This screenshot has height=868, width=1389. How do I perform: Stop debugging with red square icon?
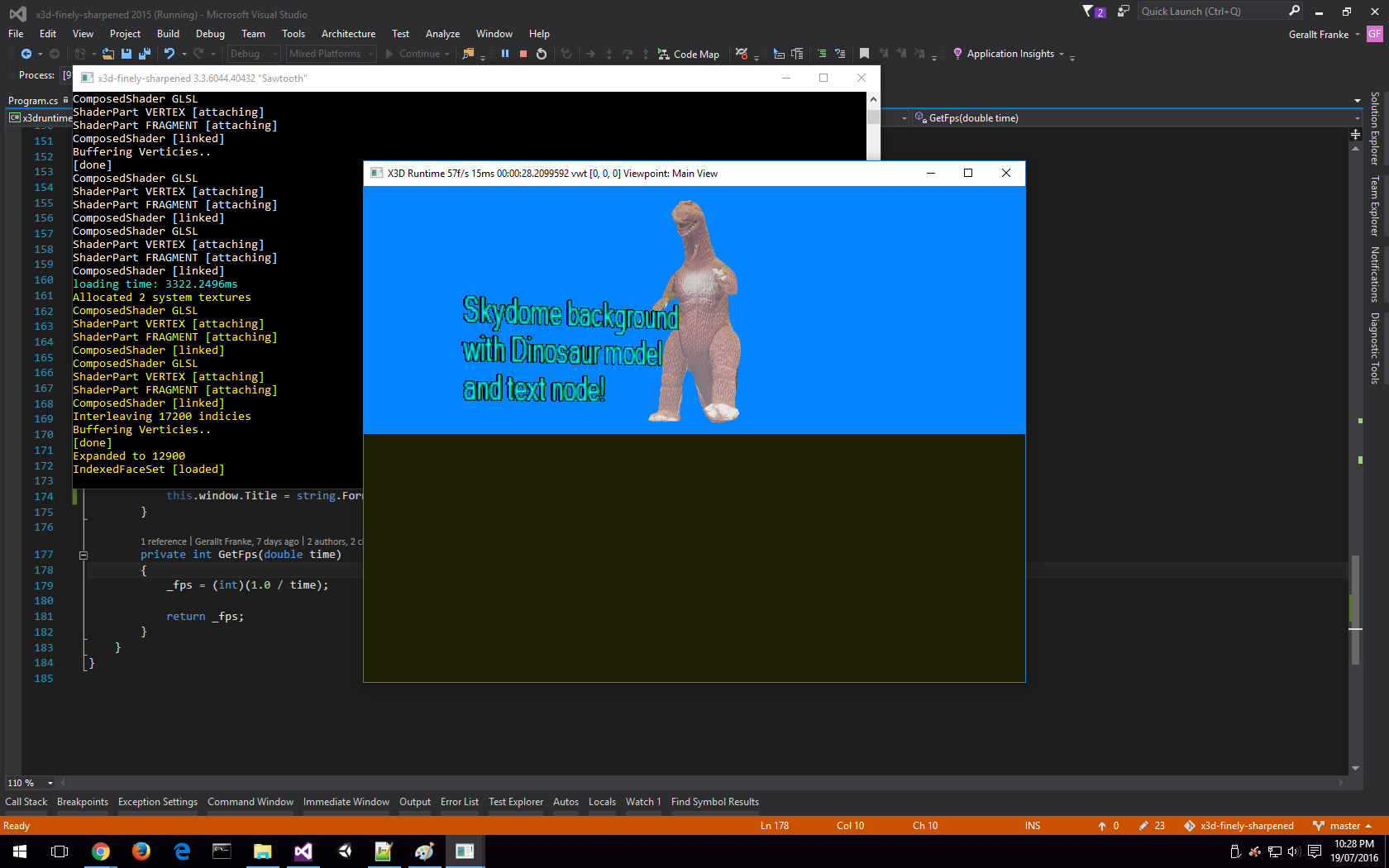[x=523, y=54]
